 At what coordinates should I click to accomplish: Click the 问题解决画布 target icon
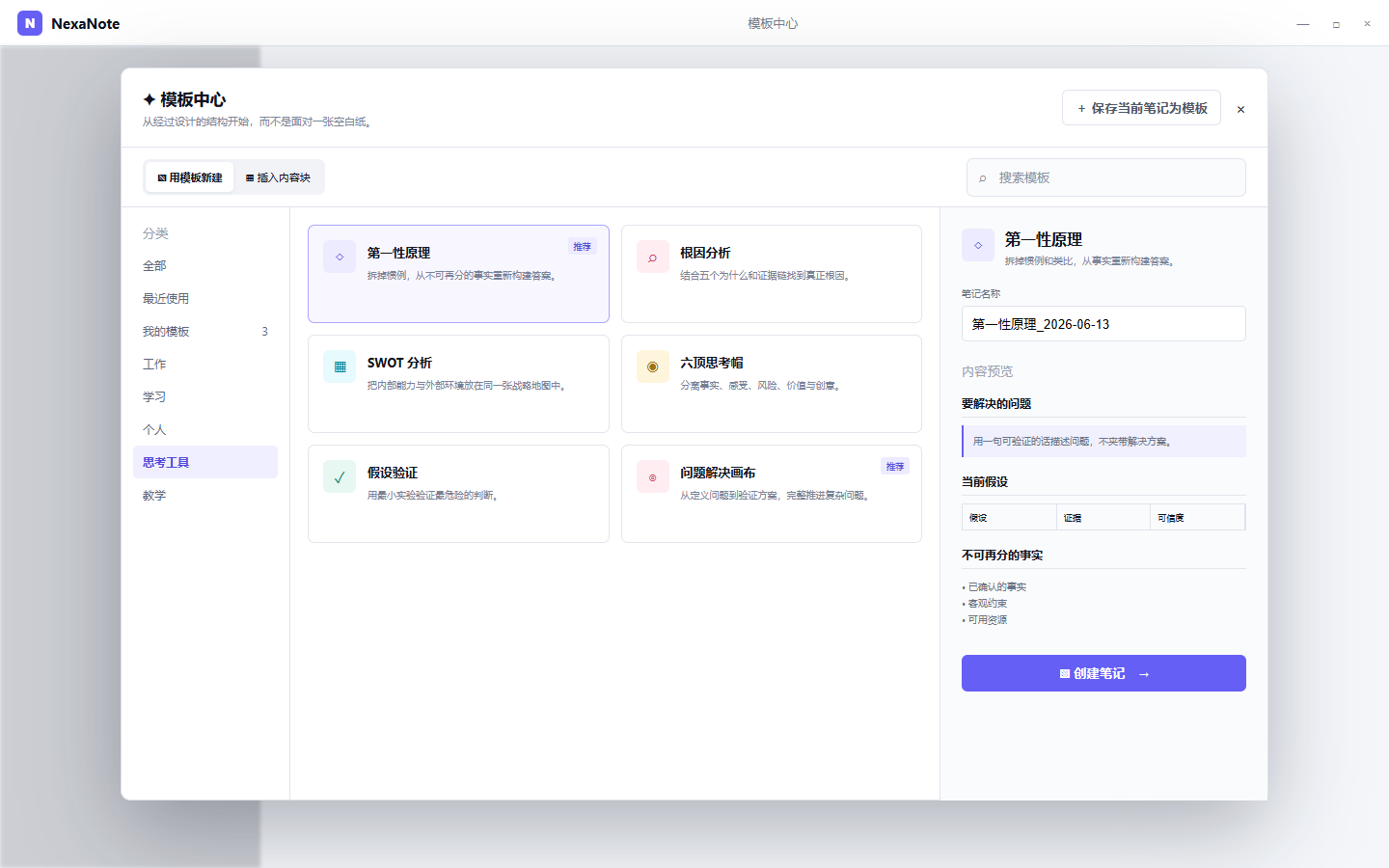click(653, 476)
